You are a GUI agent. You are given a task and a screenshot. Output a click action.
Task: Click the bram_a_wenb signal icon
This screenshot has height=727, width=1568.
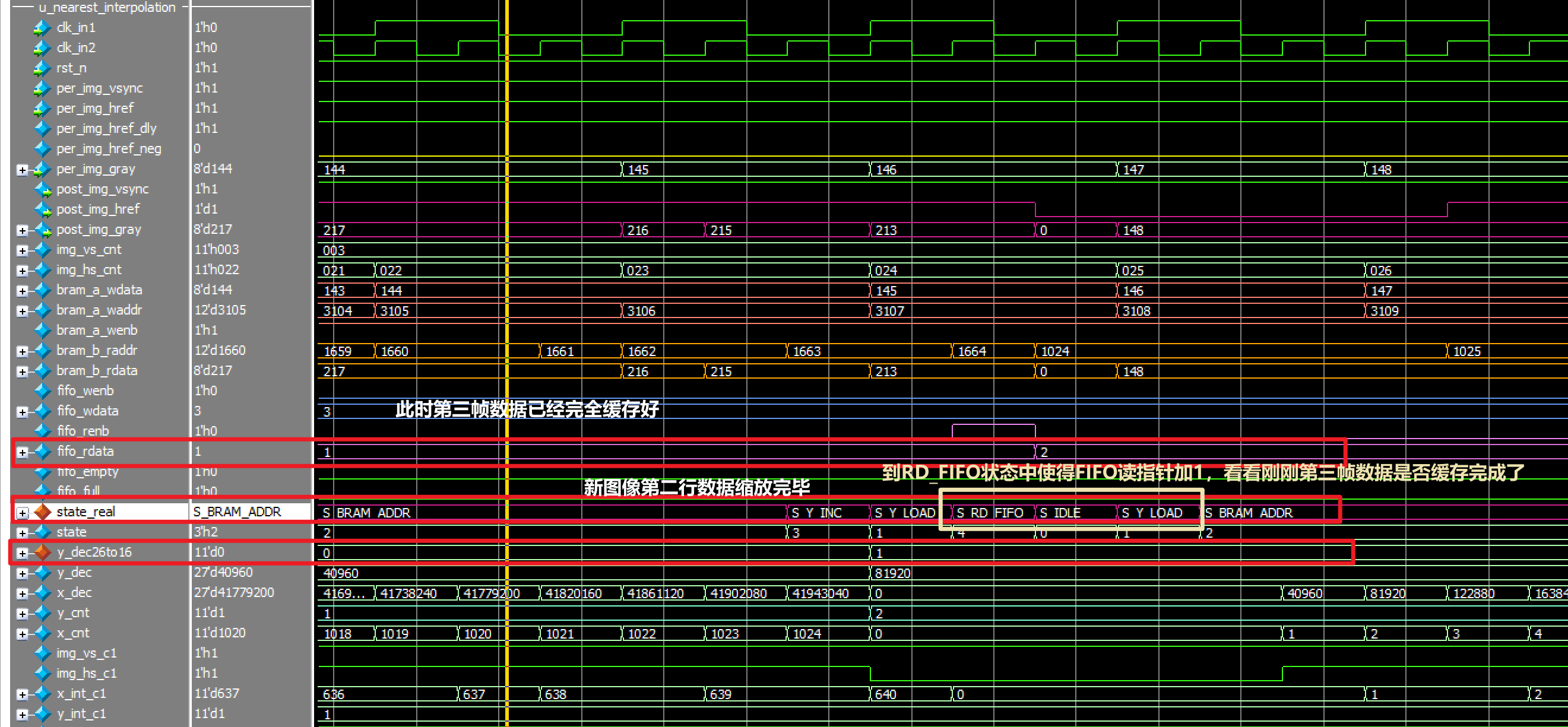click(43, 330)
